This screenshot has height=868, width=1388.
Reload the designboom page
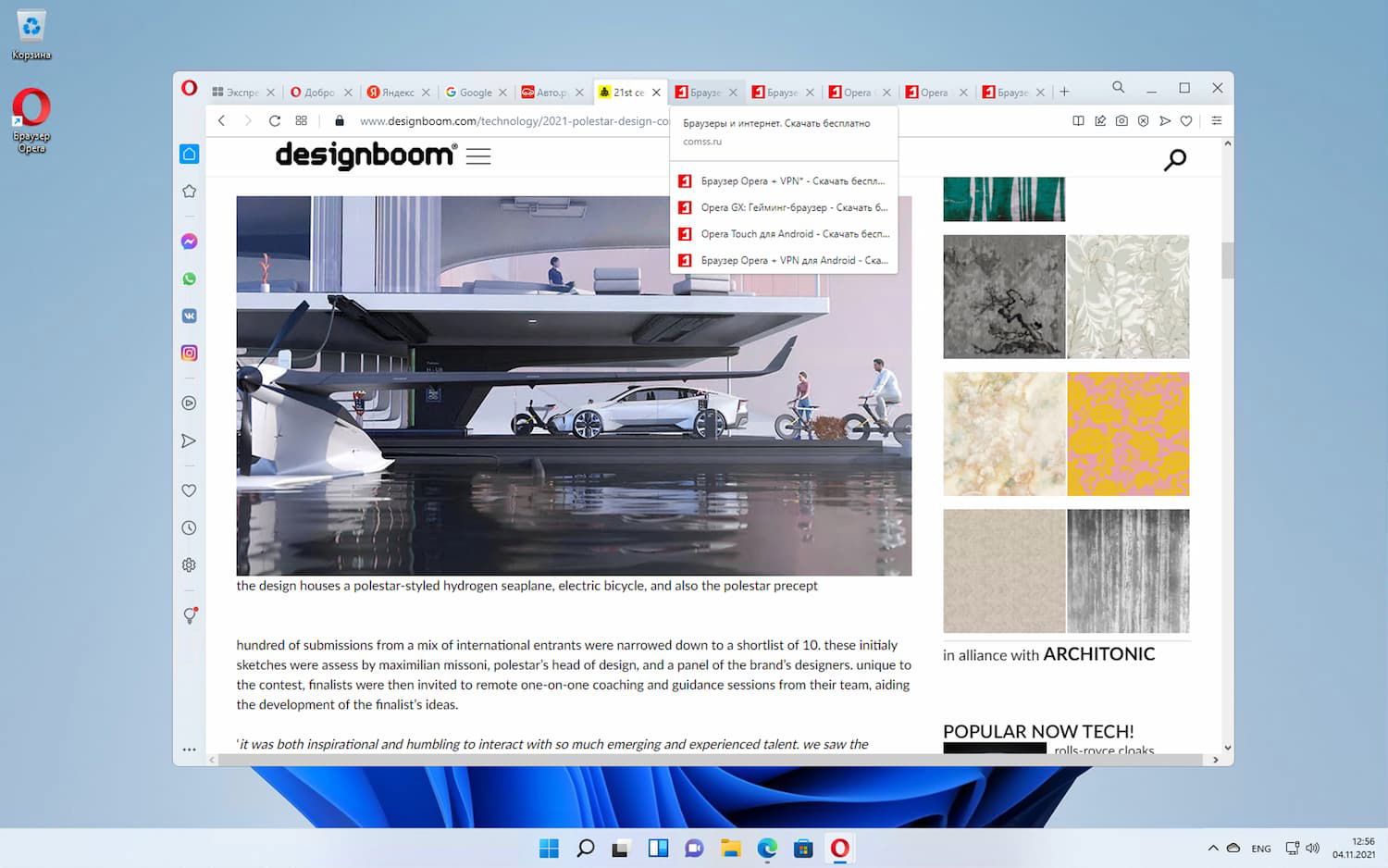pos(275,120)
